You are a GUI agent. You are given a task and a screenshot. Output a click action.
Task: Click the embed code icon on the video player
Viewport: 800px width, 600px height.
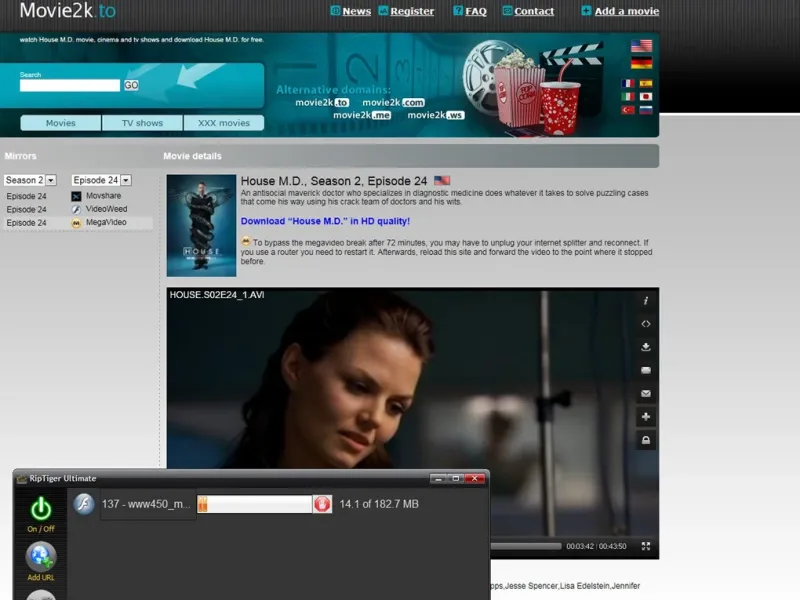645,324
